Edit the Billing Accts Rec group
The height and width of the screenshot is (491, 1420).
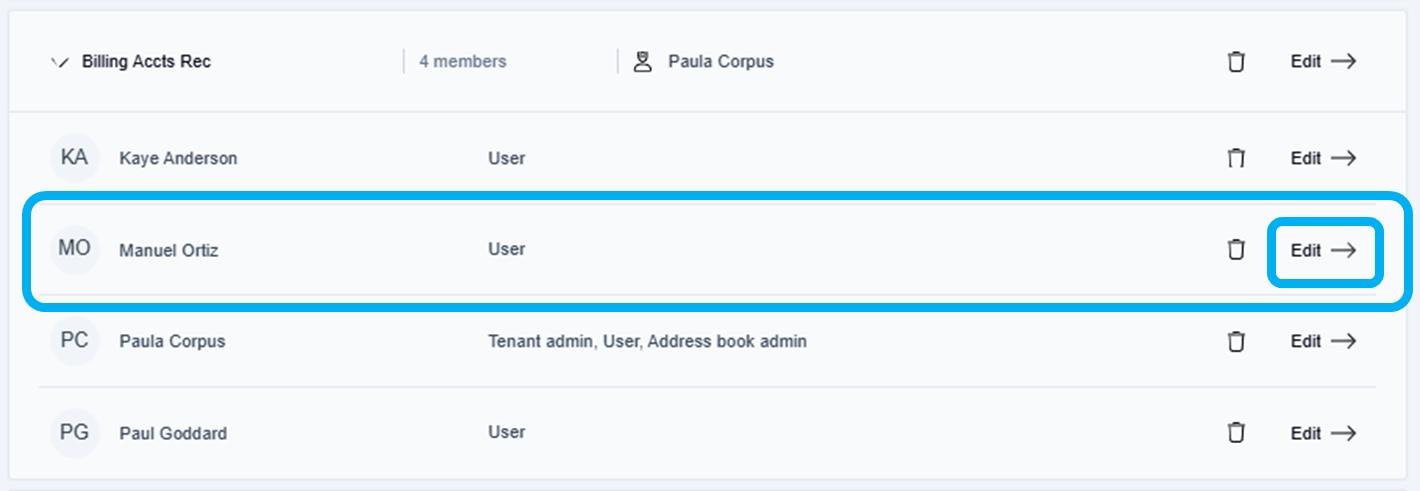pos(1322,61)
